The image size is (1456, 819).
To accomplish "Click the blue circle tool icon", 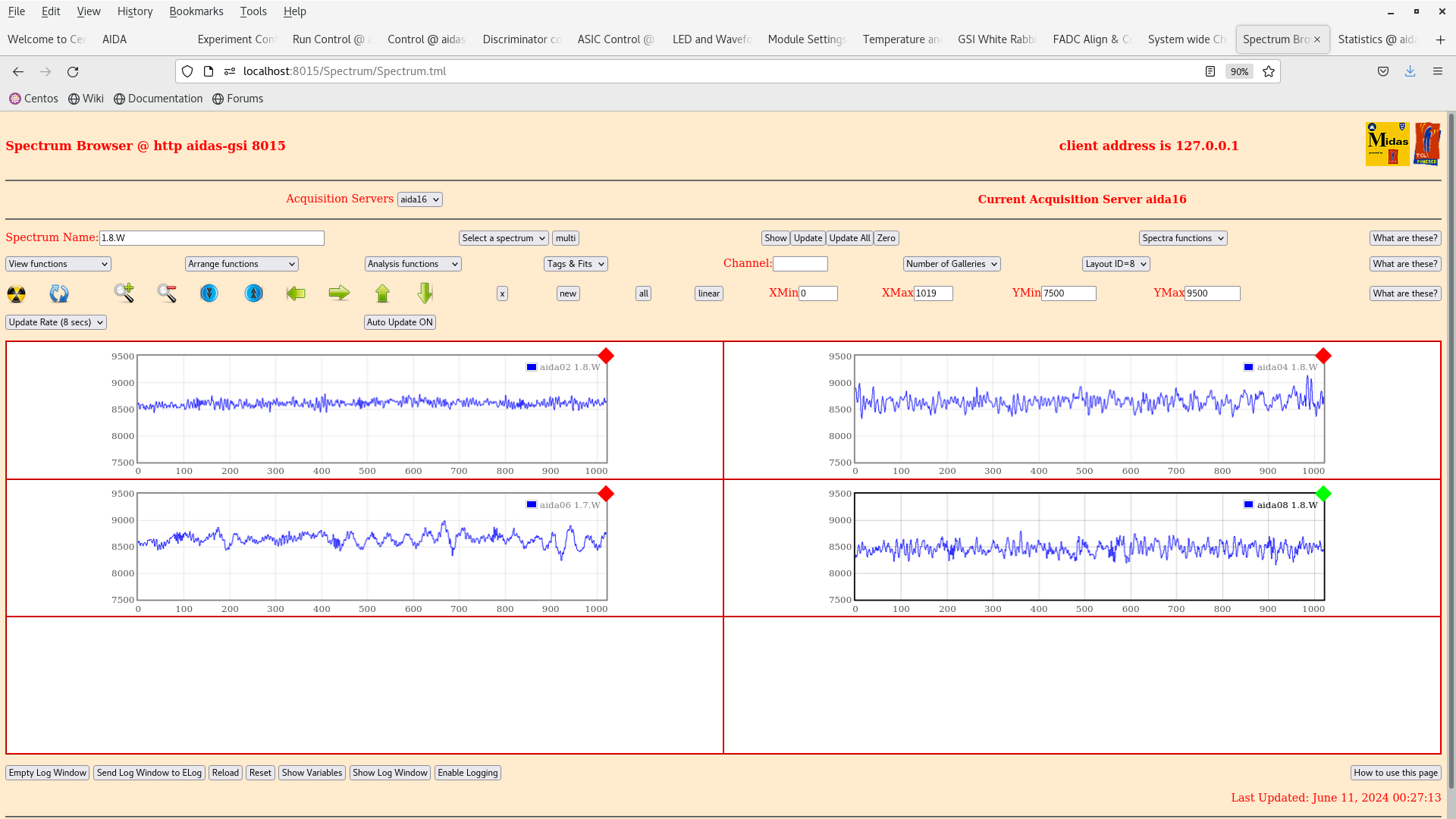I will pos(209,293).
